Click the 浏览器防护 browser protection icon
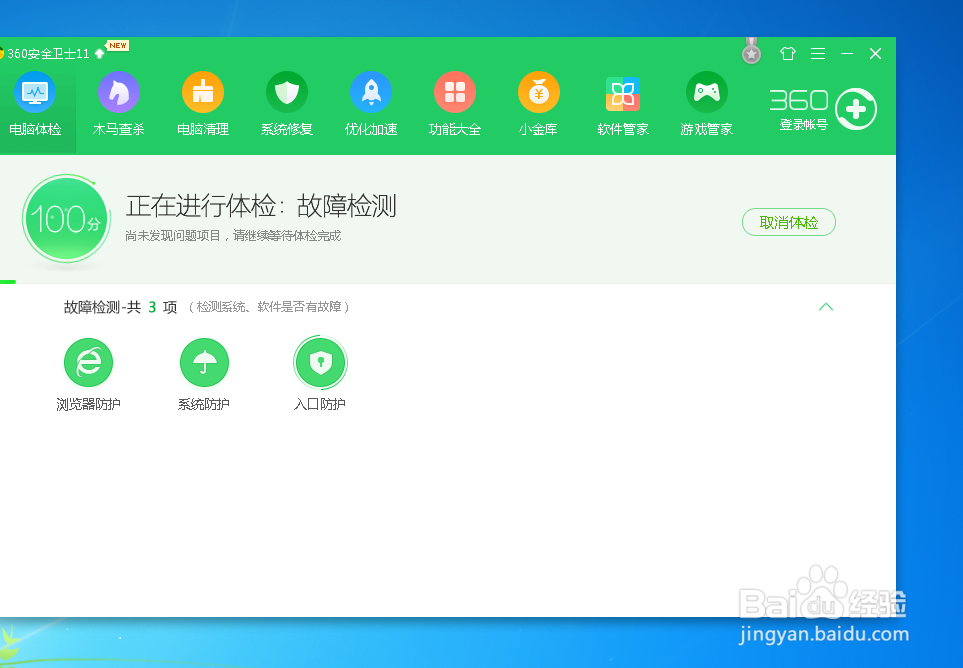The image size is (963, 668). pyautogui.click(x=88, y=362)
